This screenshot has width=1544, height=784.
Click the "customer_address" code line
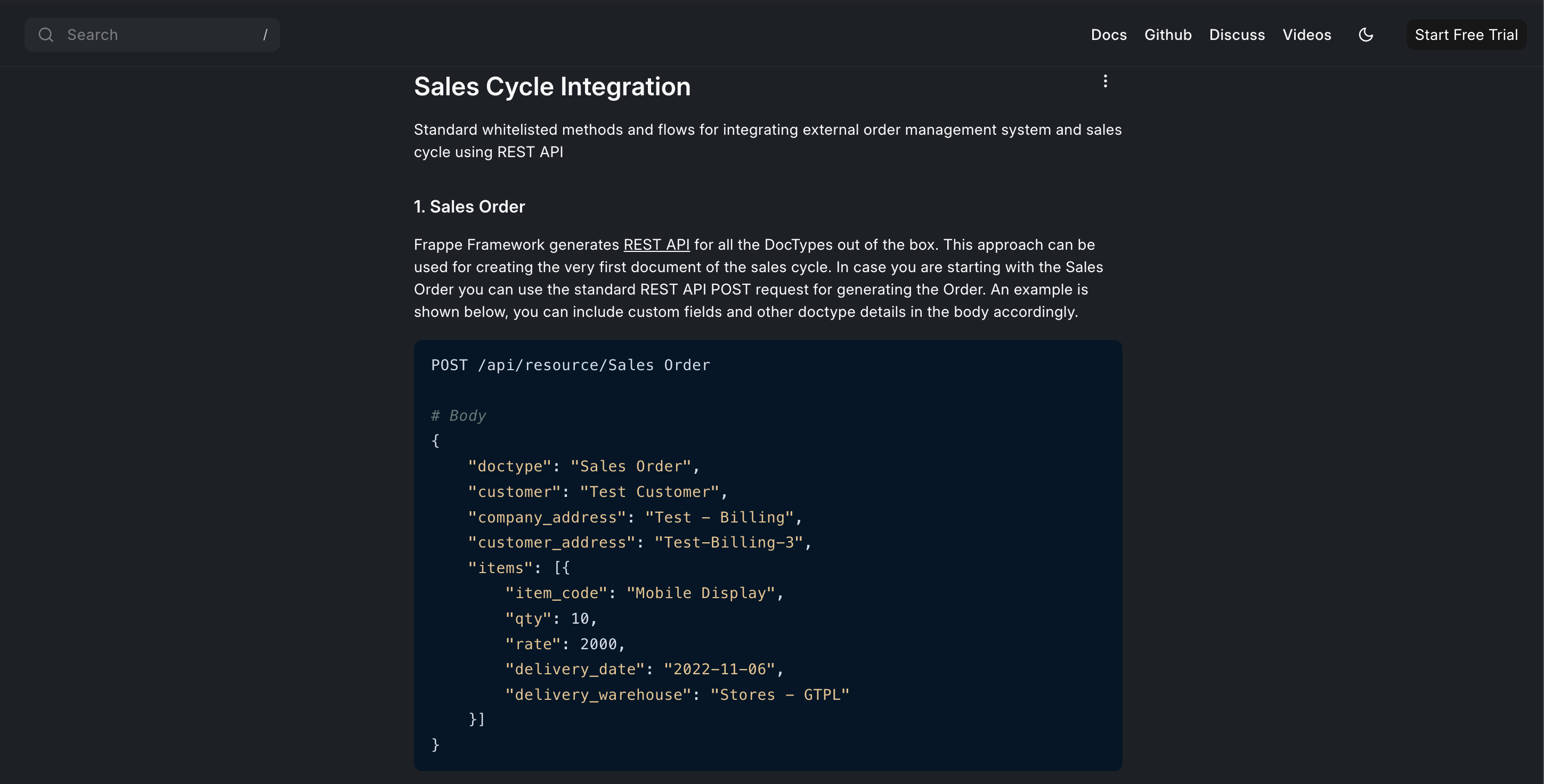point(639,542)
